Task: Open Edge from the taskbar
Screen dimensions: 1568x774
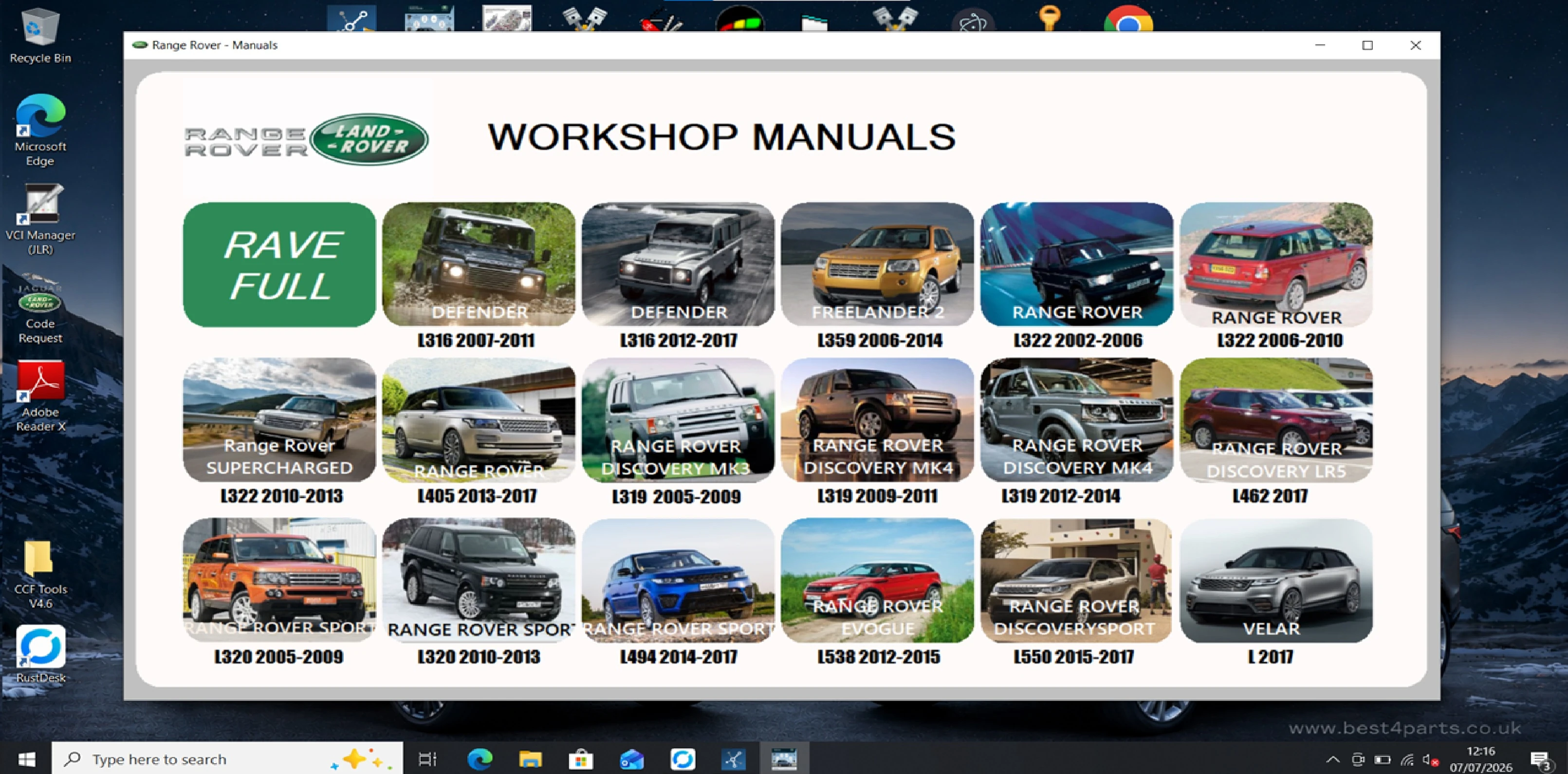Action: point(480,759)
